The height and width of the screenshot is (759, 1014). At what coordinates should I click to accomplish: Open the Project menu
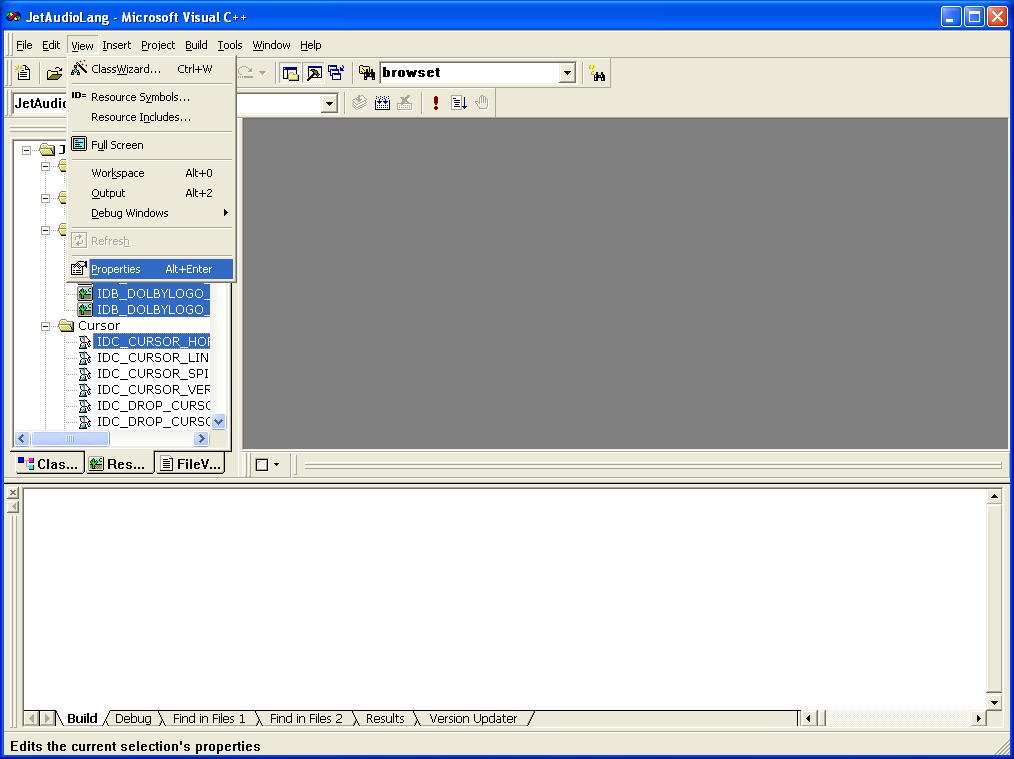pyautogui.click(x=158, y=45)
